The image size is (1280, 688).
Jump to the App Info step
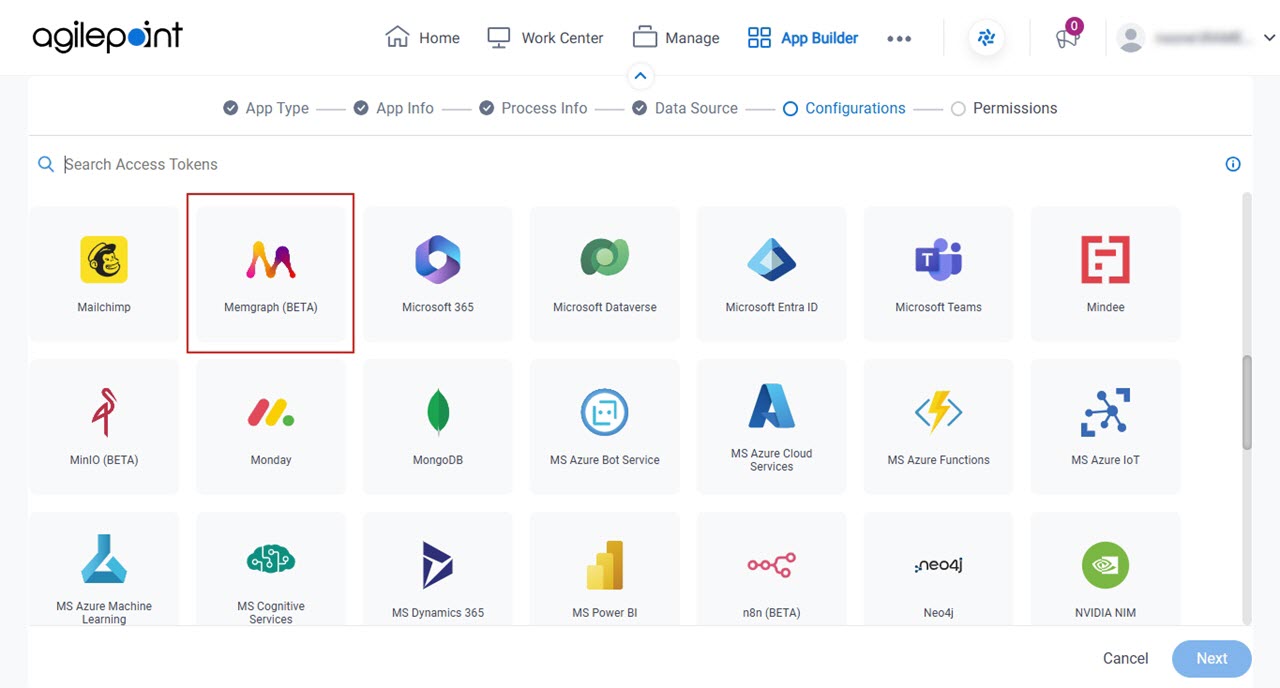coord(393,108)
